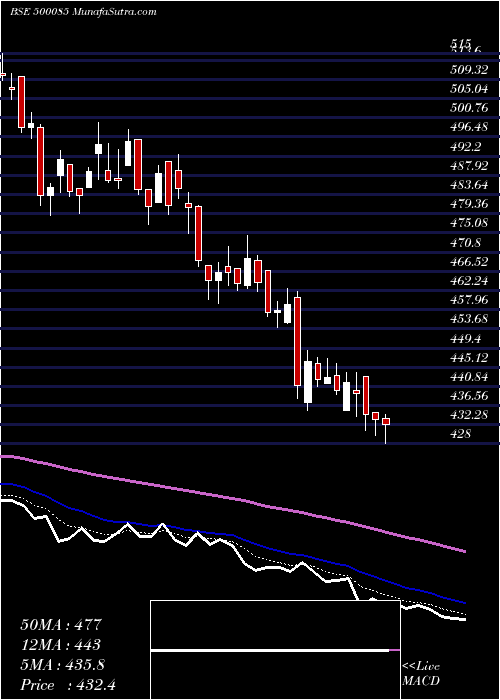Click the 453.68 price level label
This screenshot has width=500, height=700.
point(469,319)
